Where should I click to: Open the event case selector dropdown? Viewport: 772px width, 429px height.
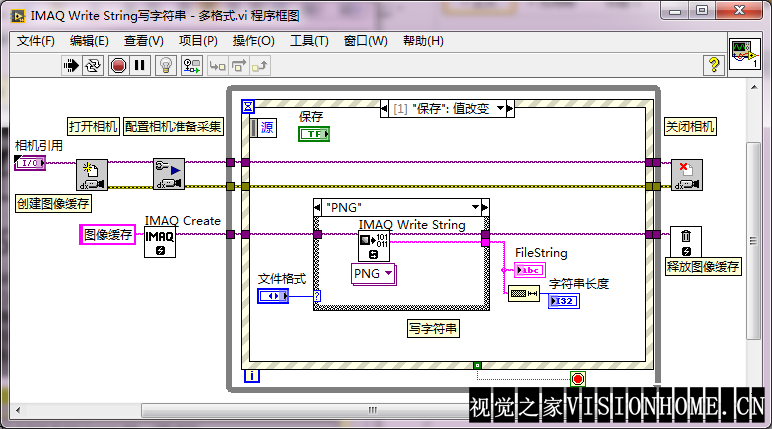pyautogui.click(x=500, y=108)
